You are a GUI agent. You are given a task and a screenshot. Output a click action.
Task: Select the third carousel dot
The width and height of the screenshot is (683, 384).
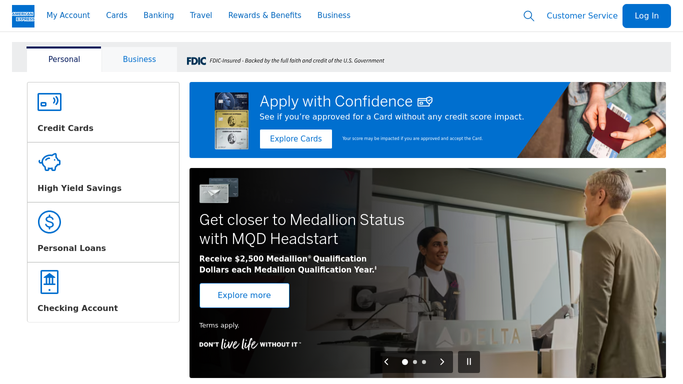[x=424, y=362]
